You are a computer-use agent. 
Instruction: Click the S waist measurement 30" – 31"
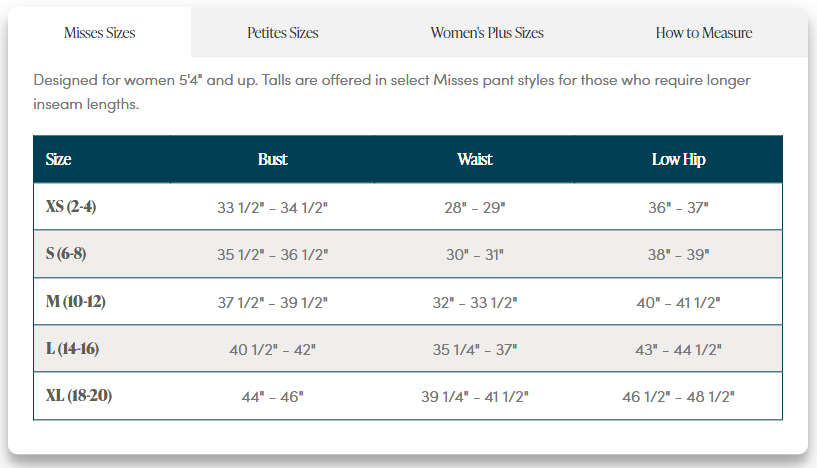click(x=475, y=255)
